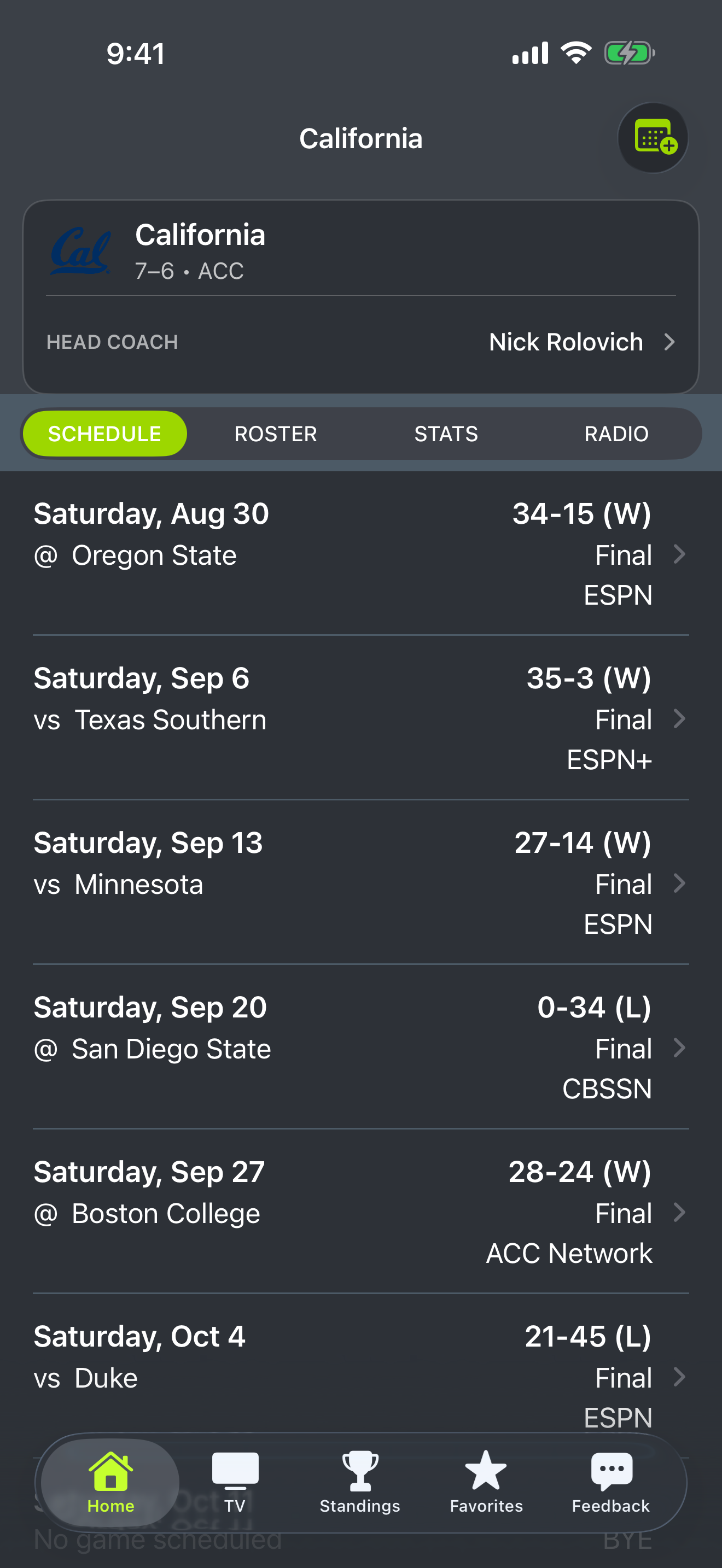Open Oregon State game details chevron

(679, 554)
